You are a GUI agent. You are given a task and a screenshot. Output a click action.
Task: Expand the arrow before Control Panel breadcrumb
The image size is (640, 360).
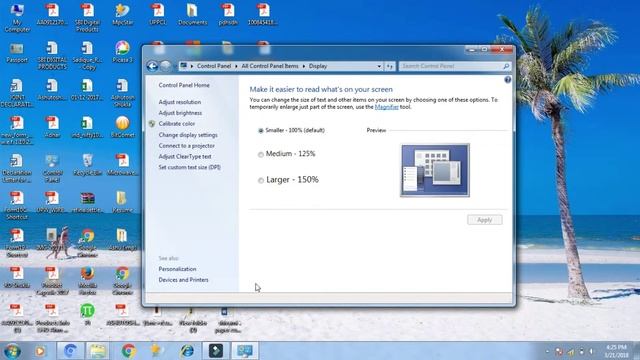click(x=192, y=66)
